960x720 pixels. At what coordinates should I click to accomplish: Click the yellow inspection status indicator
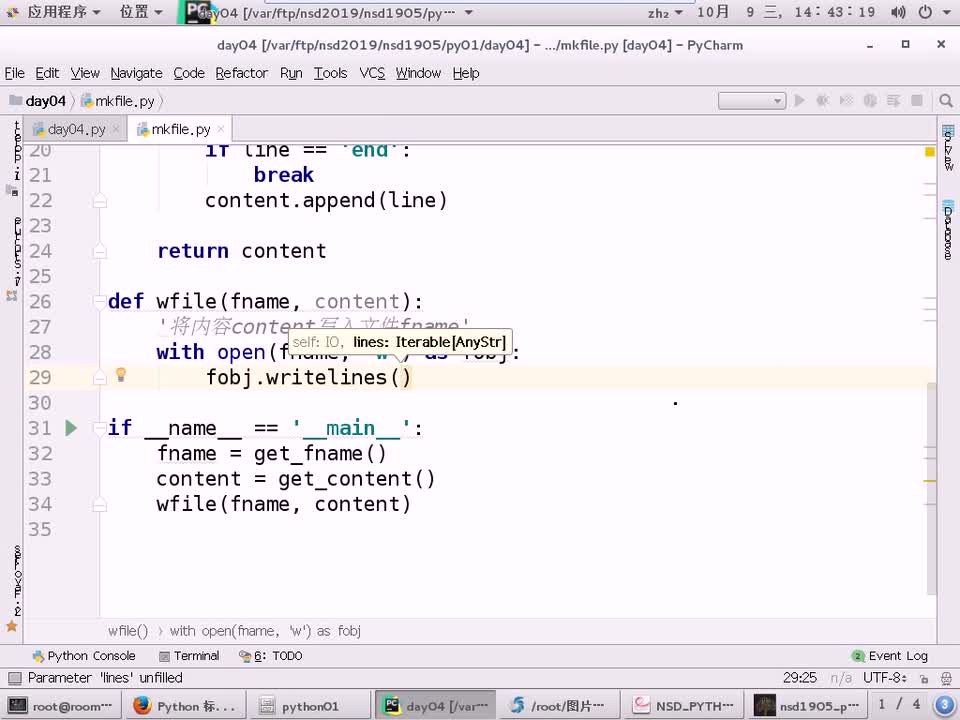[x=929, y=151]
